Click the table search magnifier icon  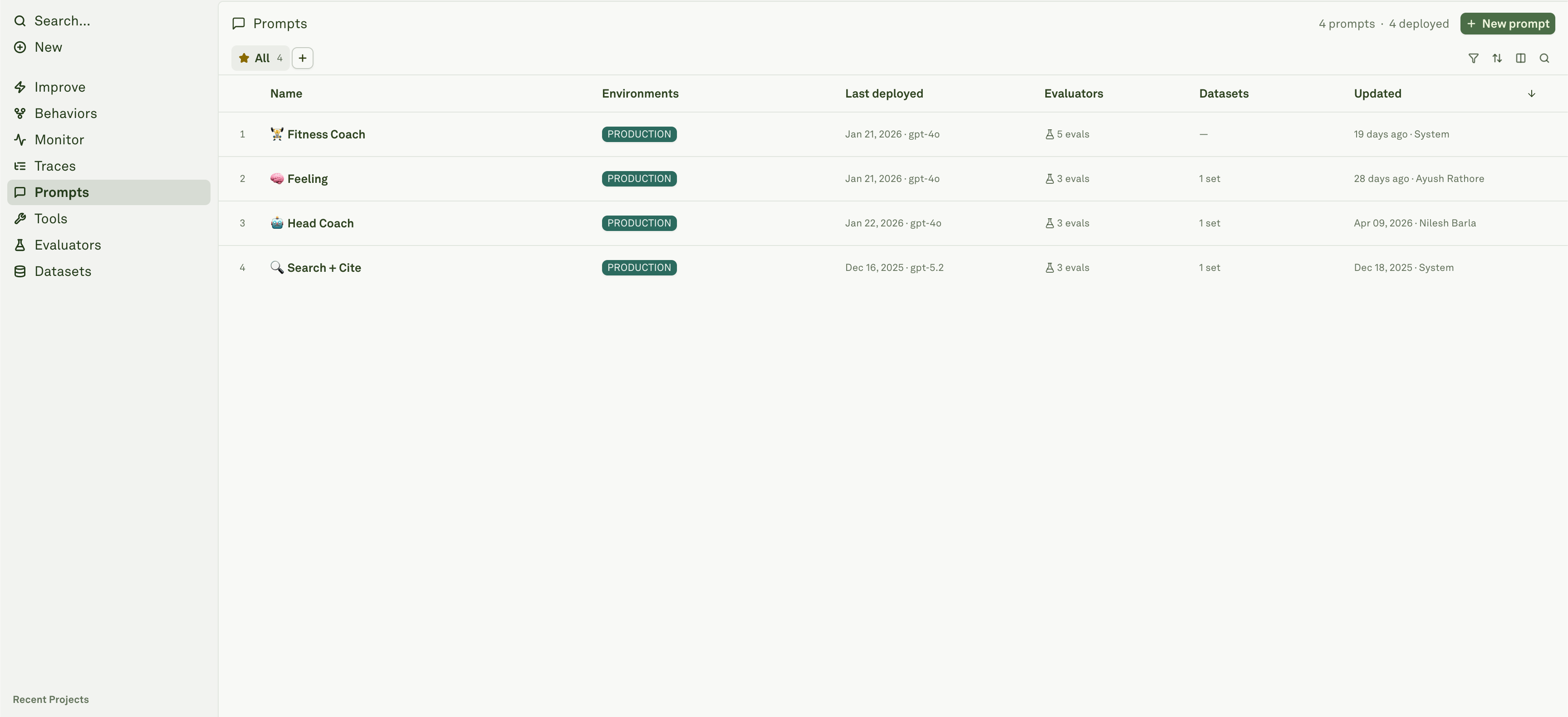pos(1544,59)
